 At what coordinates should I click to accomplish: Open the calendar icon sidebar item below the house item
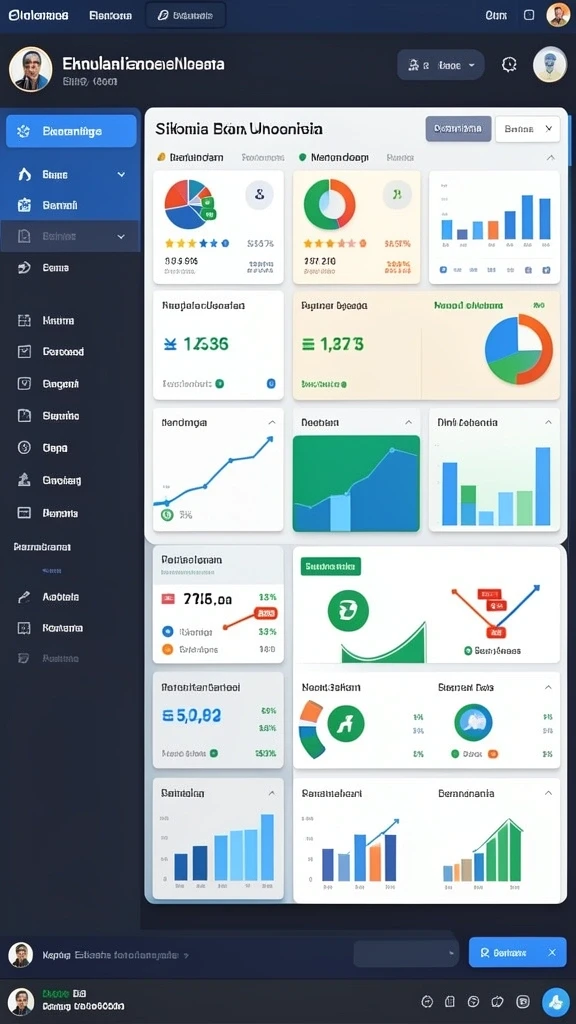click(70, 205)
